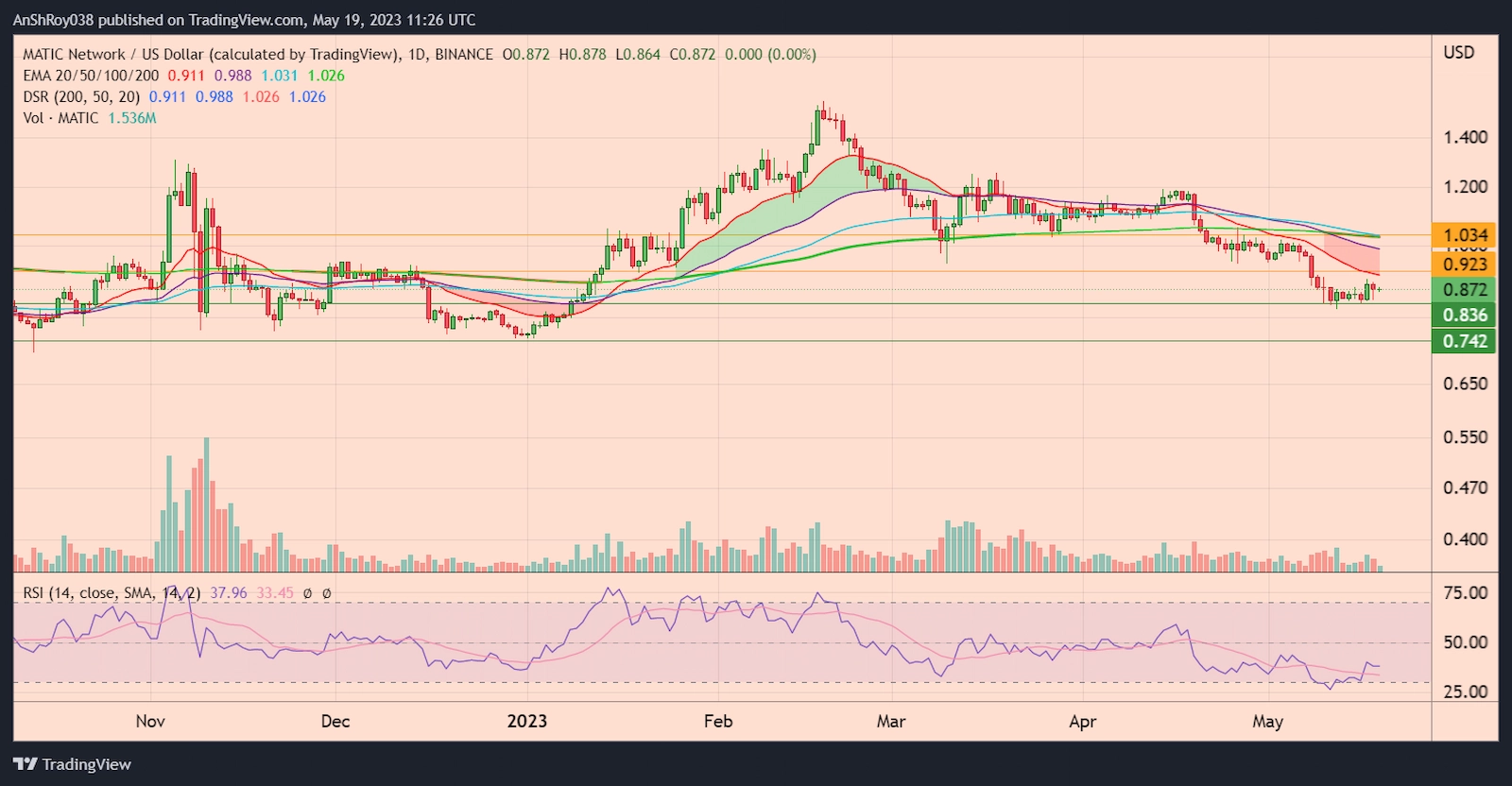Open the 1D interval label

(x=416, y=55)
